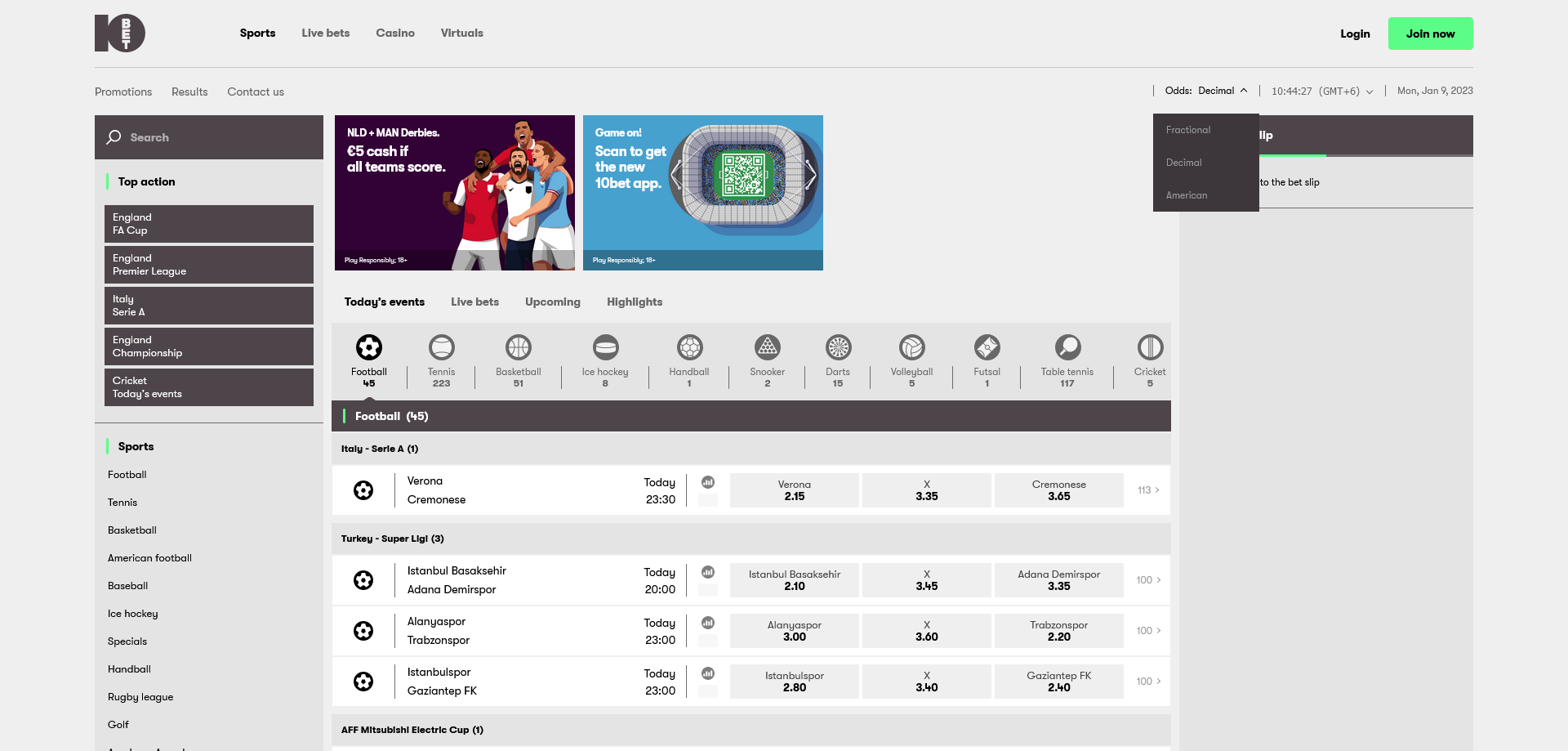The height and width of the screenshot is (751, 1568).
Task: Show previous banner with left arrow
Action: [x=676, y=174]
